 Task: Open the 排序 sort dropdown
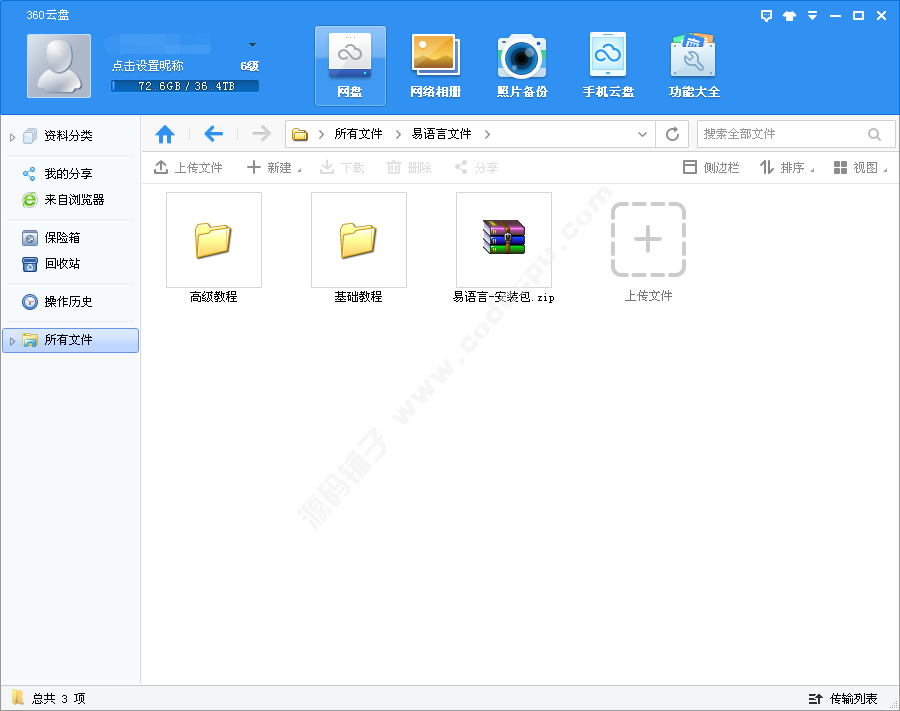pos(787,168)
